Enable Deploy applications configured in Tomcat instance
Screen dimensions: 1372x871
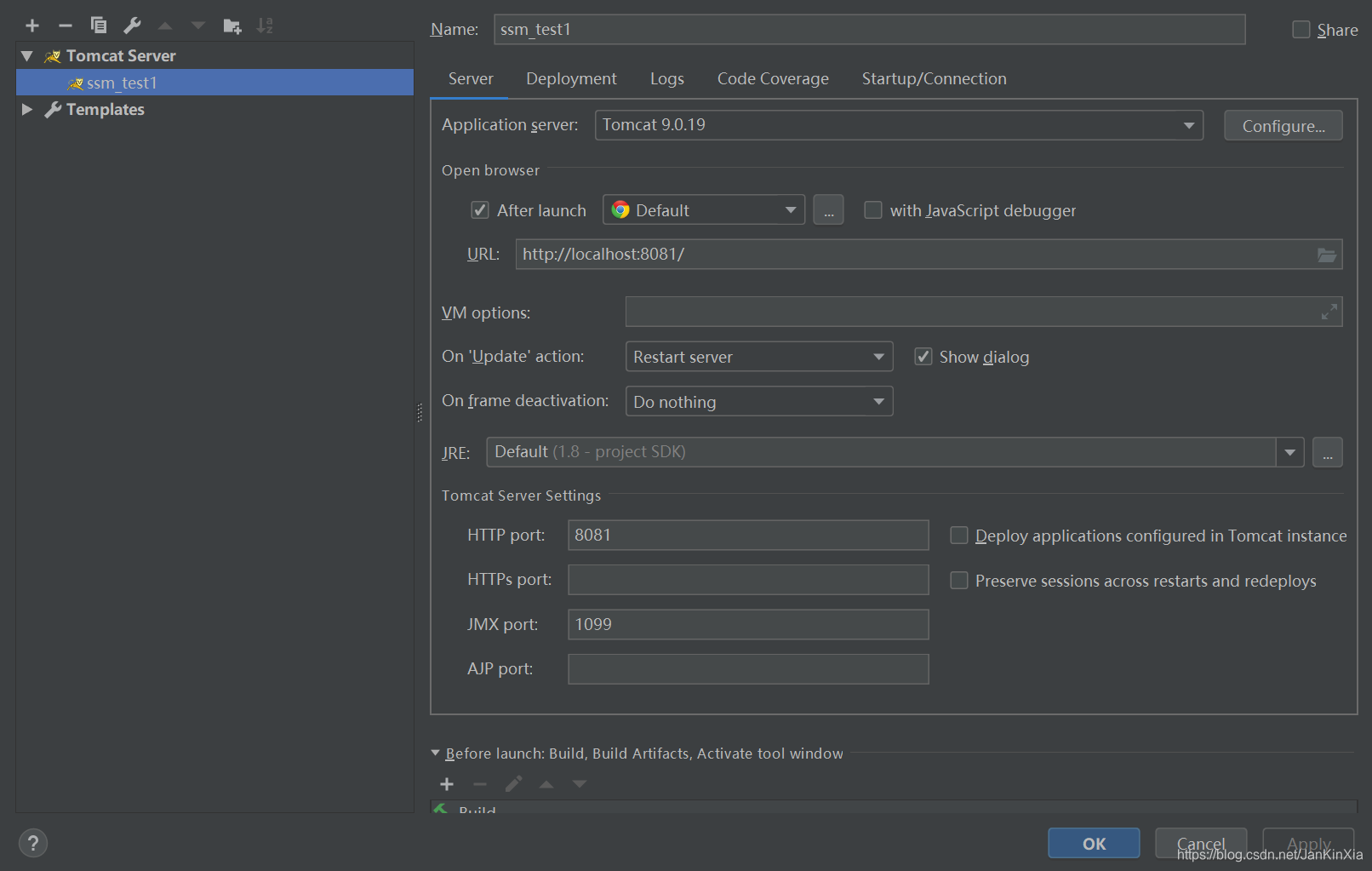pyautogui.click(x=959, y=536)
